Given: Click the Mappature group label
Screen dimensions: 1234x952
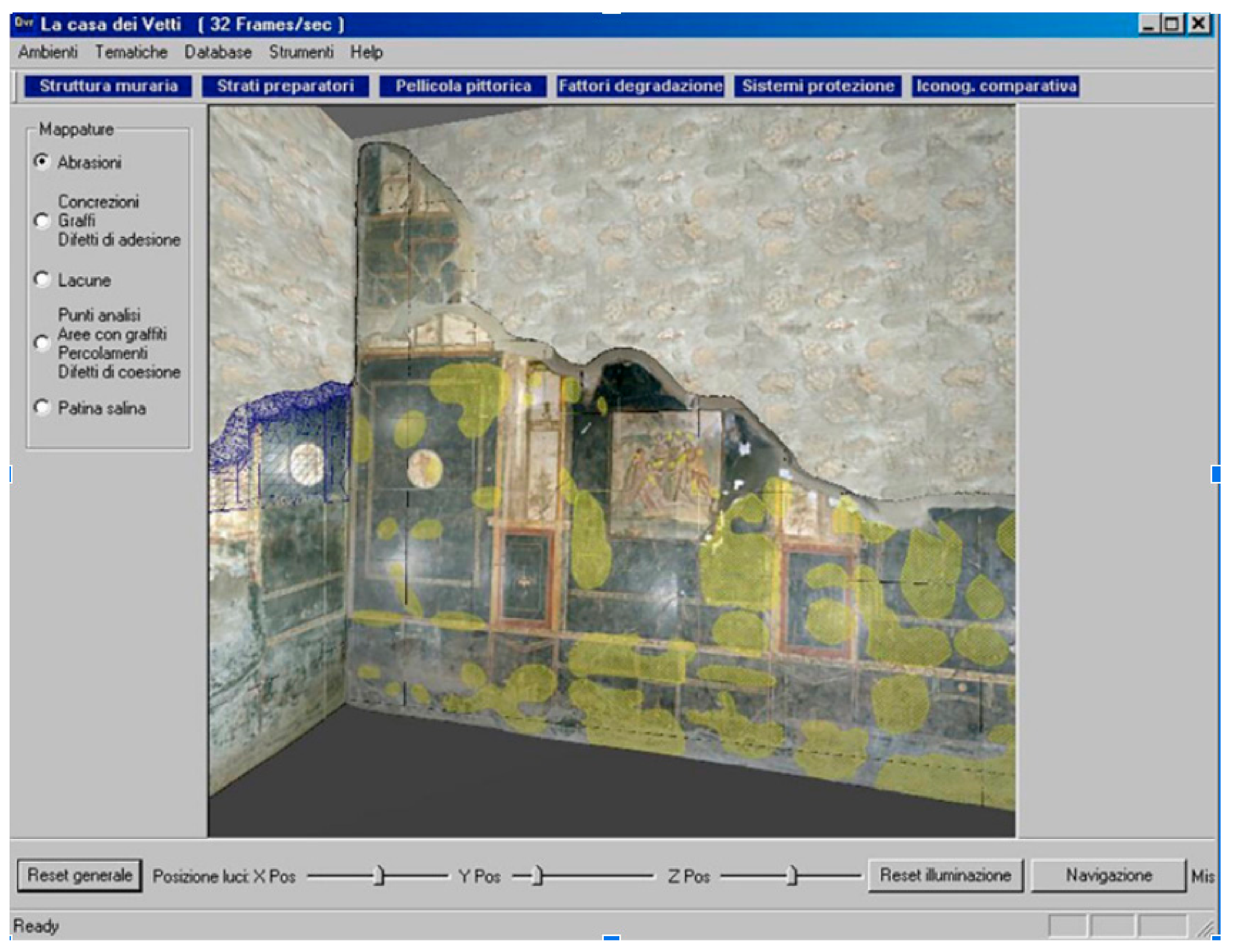Looking at the screenshot, I should [76, 129].
